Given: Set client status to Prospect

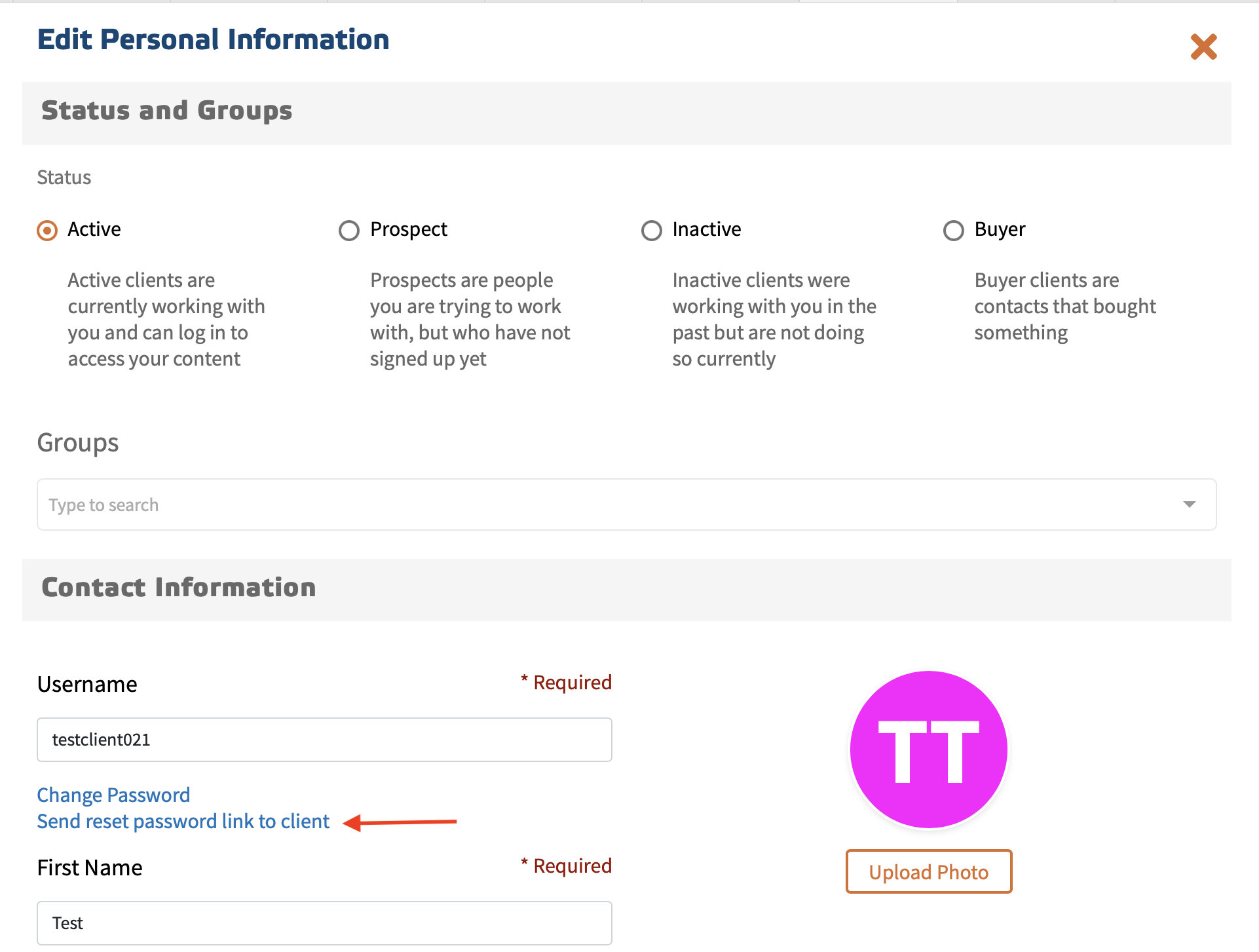Looking at the screenshot, I should click(349, 231).
